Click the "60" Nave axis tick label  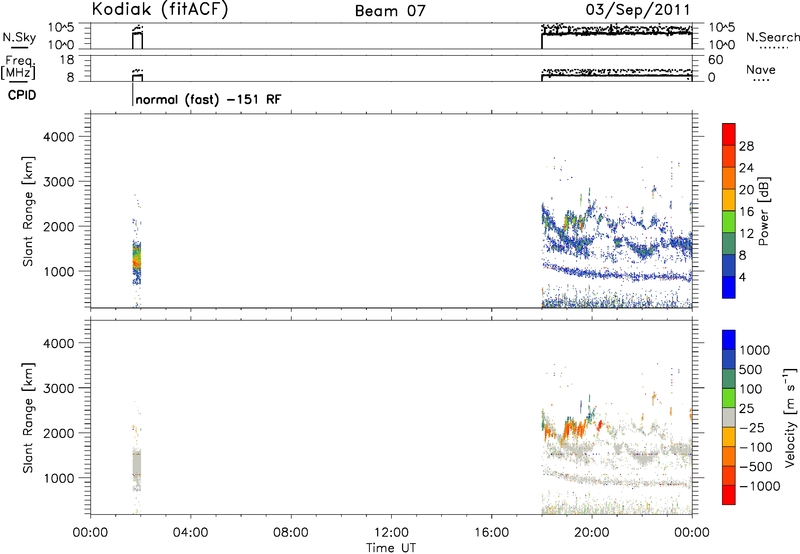(x=715, y=60)
